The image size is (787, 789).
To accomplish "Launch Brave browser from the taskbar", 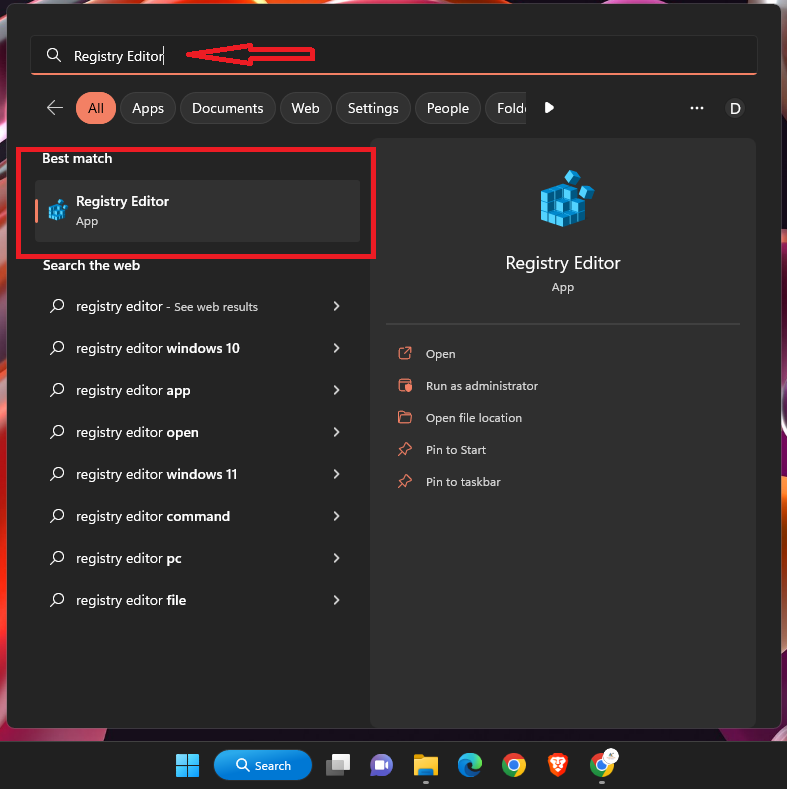I will pos(558,765).
